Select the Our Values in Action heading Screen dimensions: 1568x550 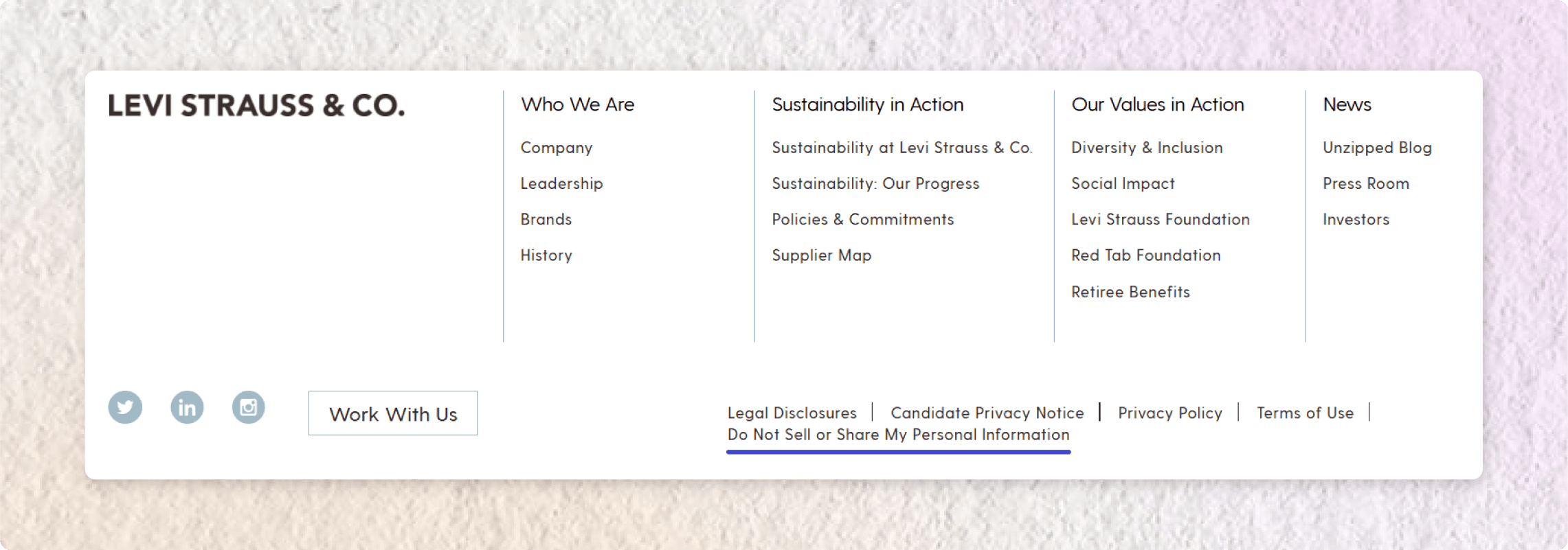click(x=1157, y=104)
